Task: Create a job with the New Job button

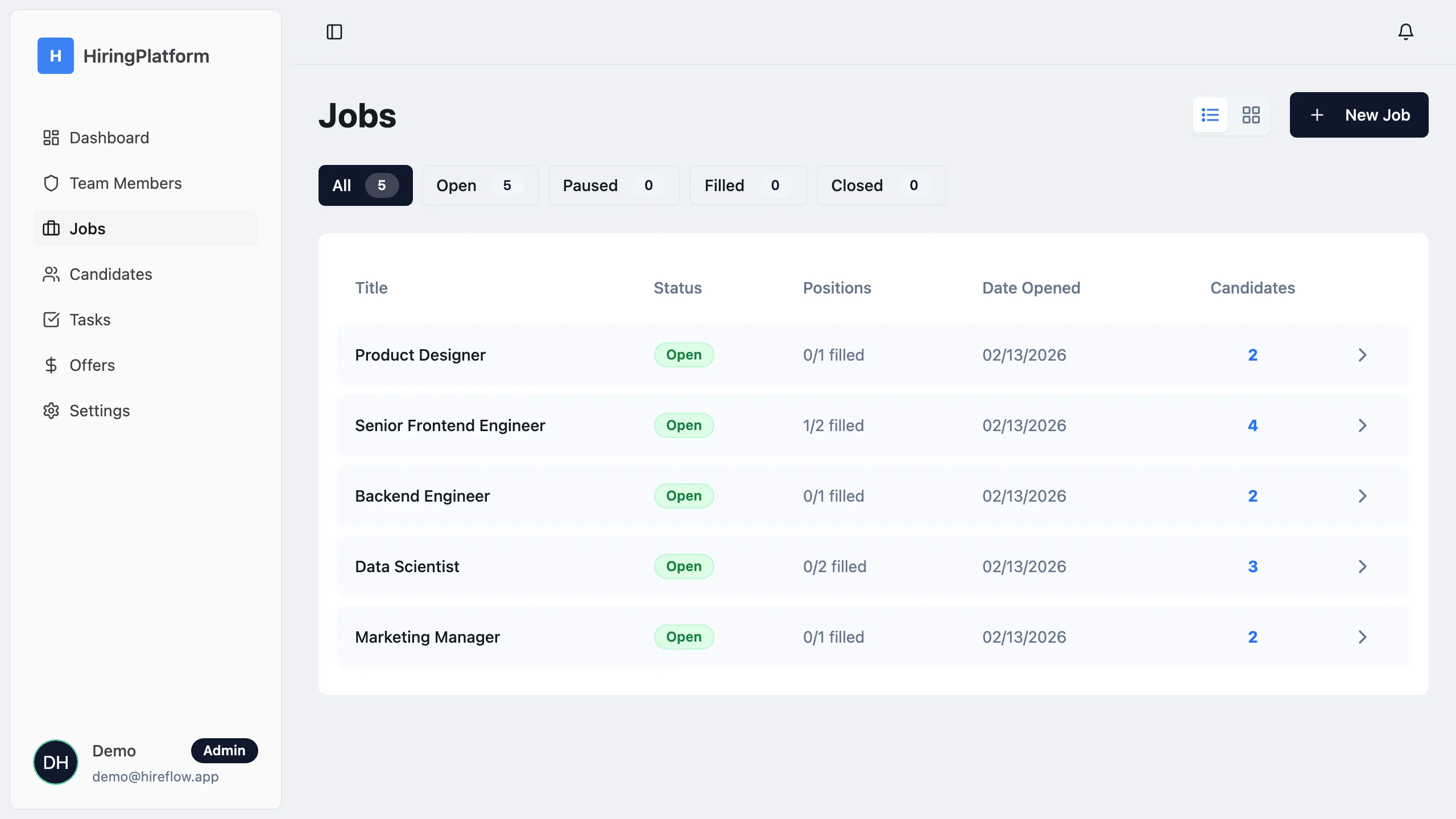Action: click(x=1359, y=115)
